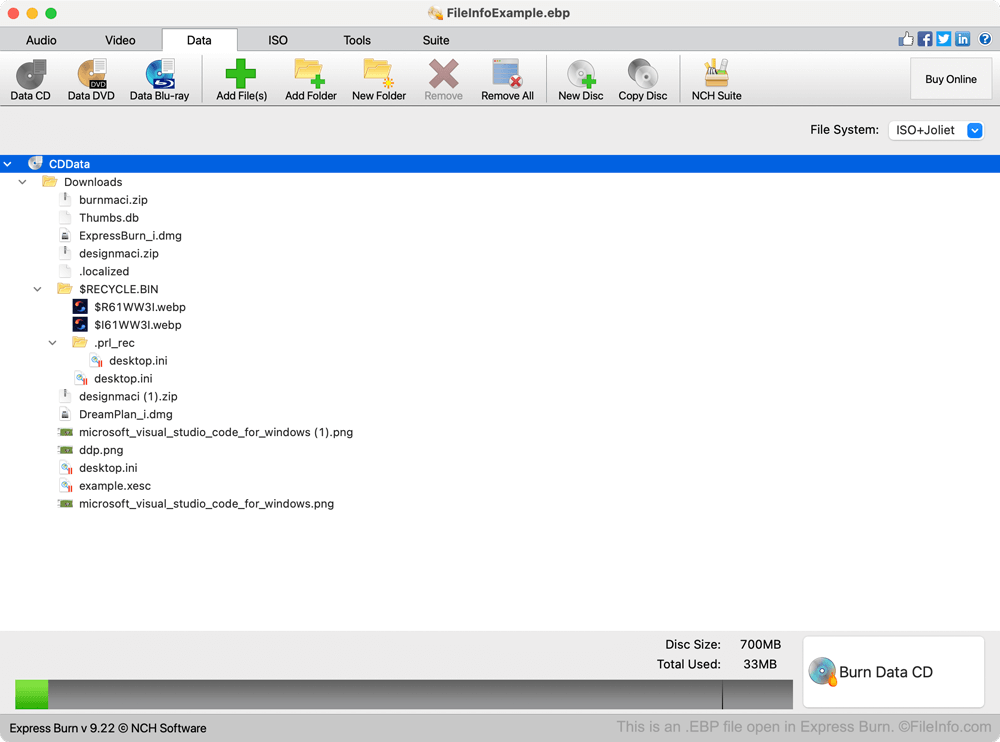This screenshot has width=1000, height=742.
Task: Open the Suite tab
Action: (x=436, y=40)
